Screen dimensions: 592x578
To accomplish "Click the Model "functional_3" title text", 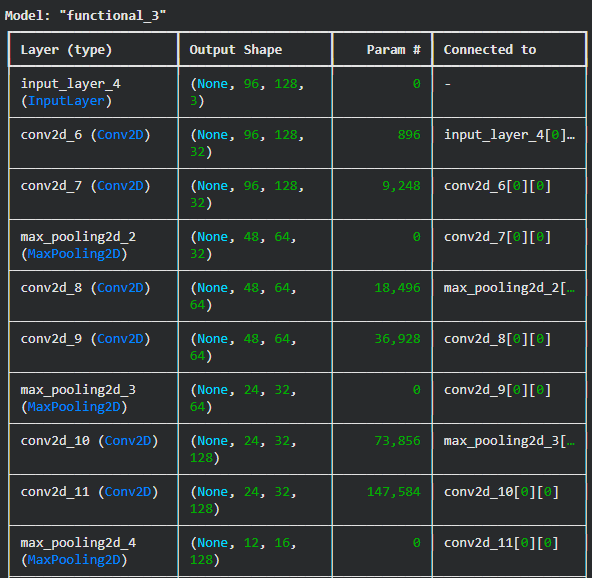I will 85,16.
